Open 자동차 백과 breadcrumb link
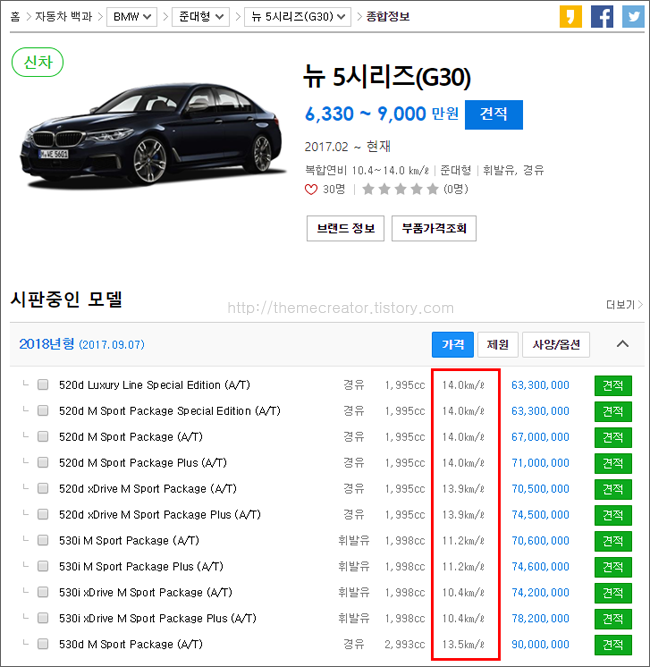This screenshot has width=650, height=667. (x=63, y=17)
